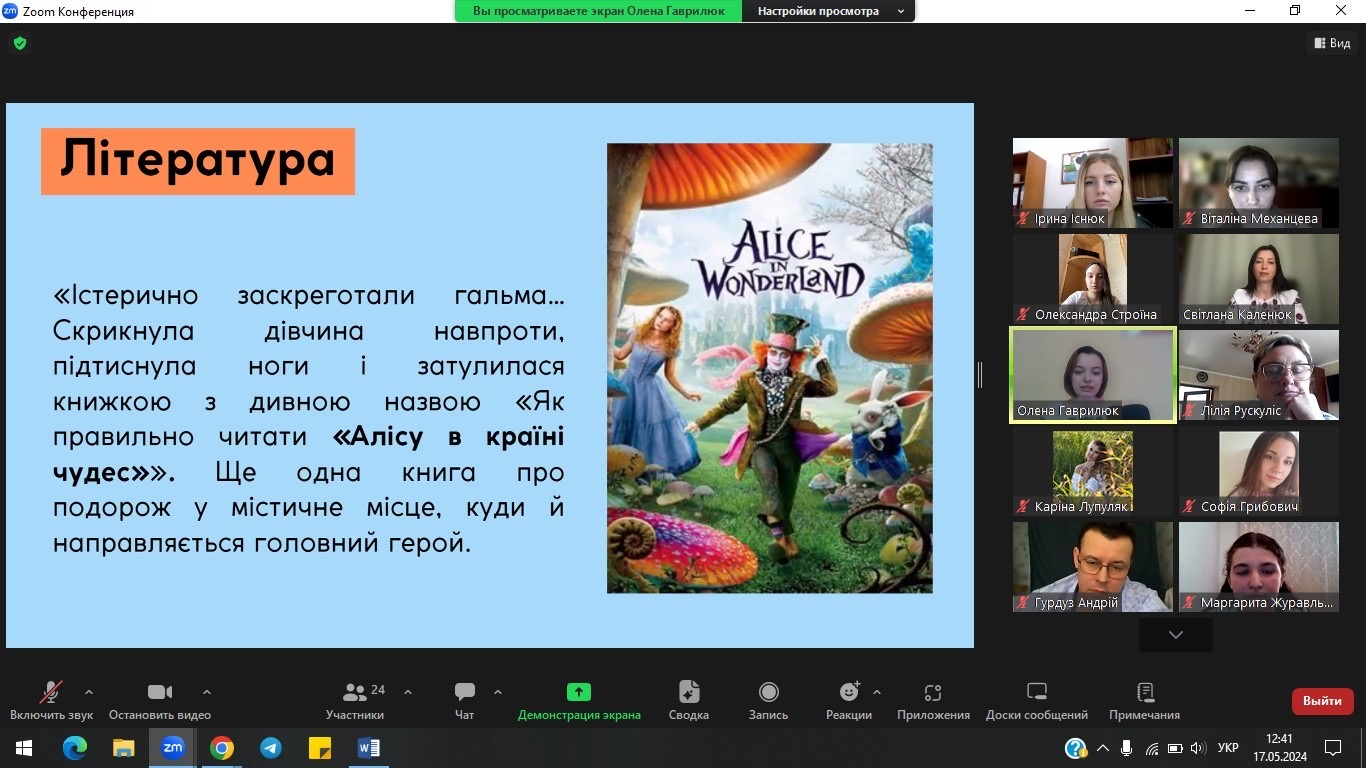Open the Участники participants panel
1366x768 pixels.
pyautogui.click(x=355, y=700)
